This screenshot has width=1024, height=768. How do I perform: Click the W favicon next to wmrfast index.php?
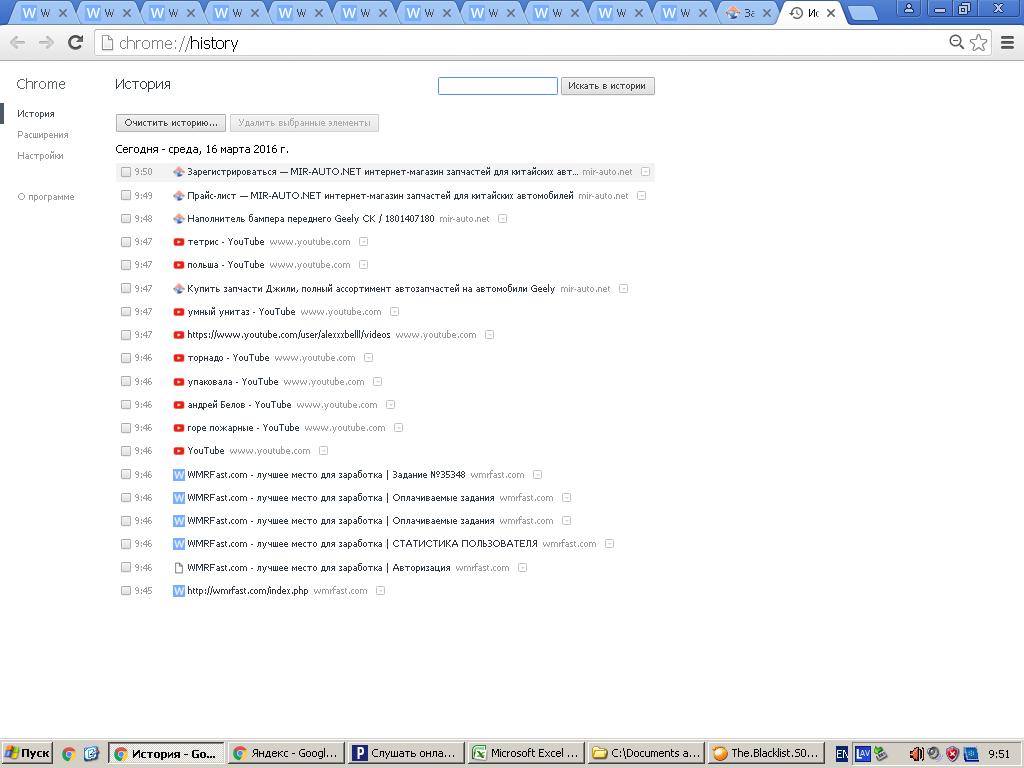click(x=178, y=591)
